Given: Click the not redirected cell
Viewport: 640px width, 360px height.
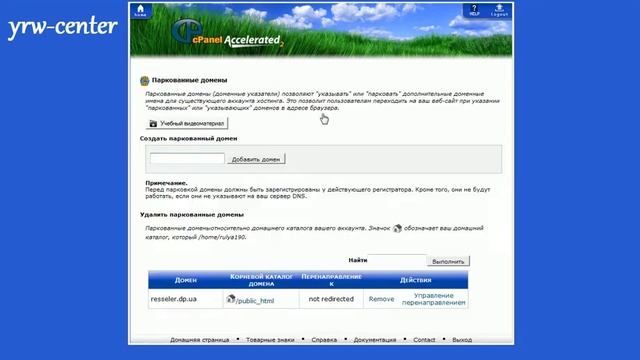Looking at the screenshot, I should (331, 299).
